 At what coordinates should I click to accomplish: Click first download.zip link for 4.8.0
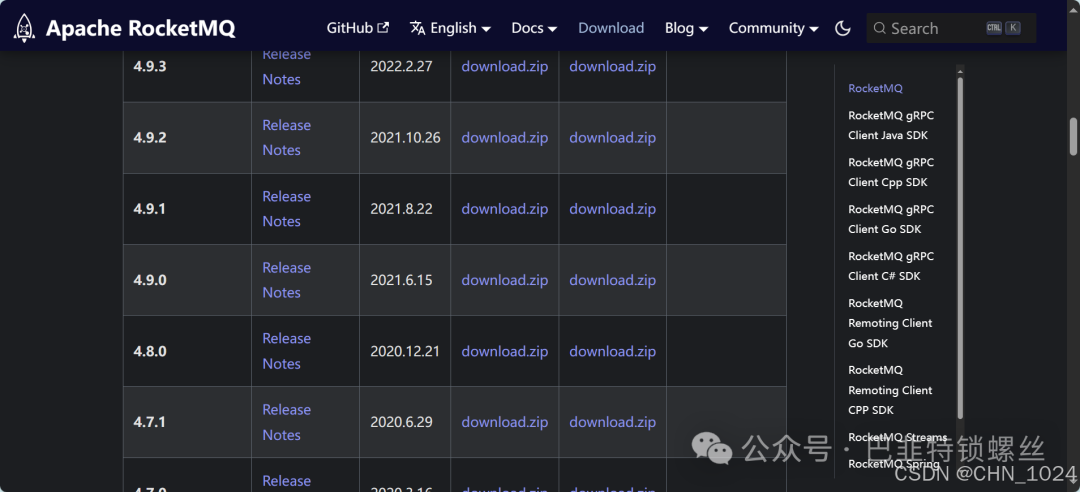pyautogui.click(x=505, y=351)
